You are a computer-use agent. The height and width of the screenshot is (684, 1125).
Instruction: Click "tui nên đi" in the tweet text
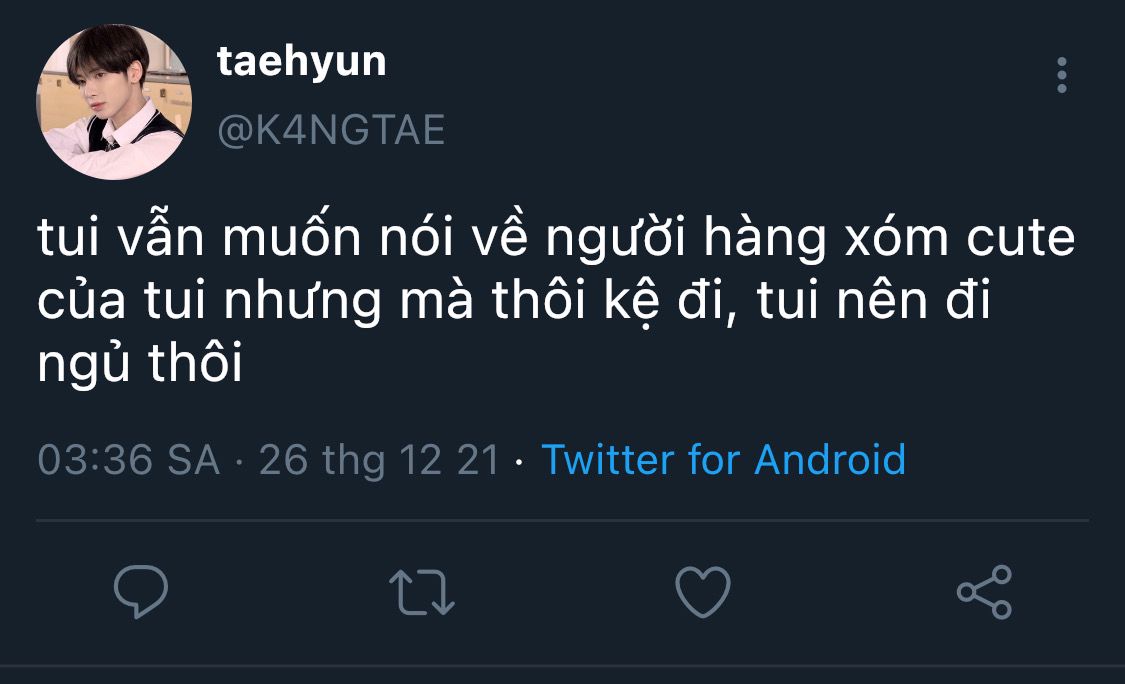873,303
